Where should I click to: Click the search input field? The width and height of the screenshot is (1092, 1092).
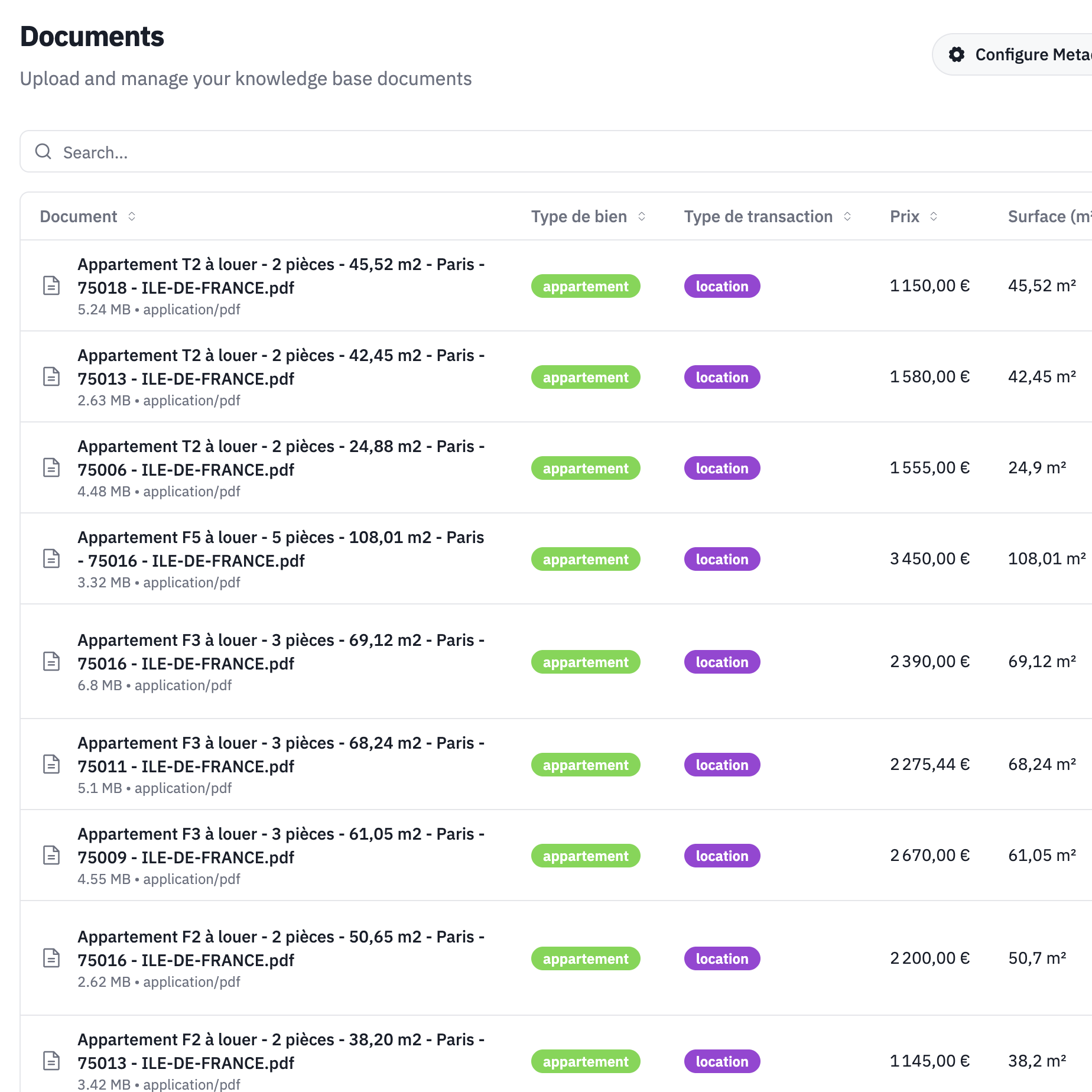355,152
